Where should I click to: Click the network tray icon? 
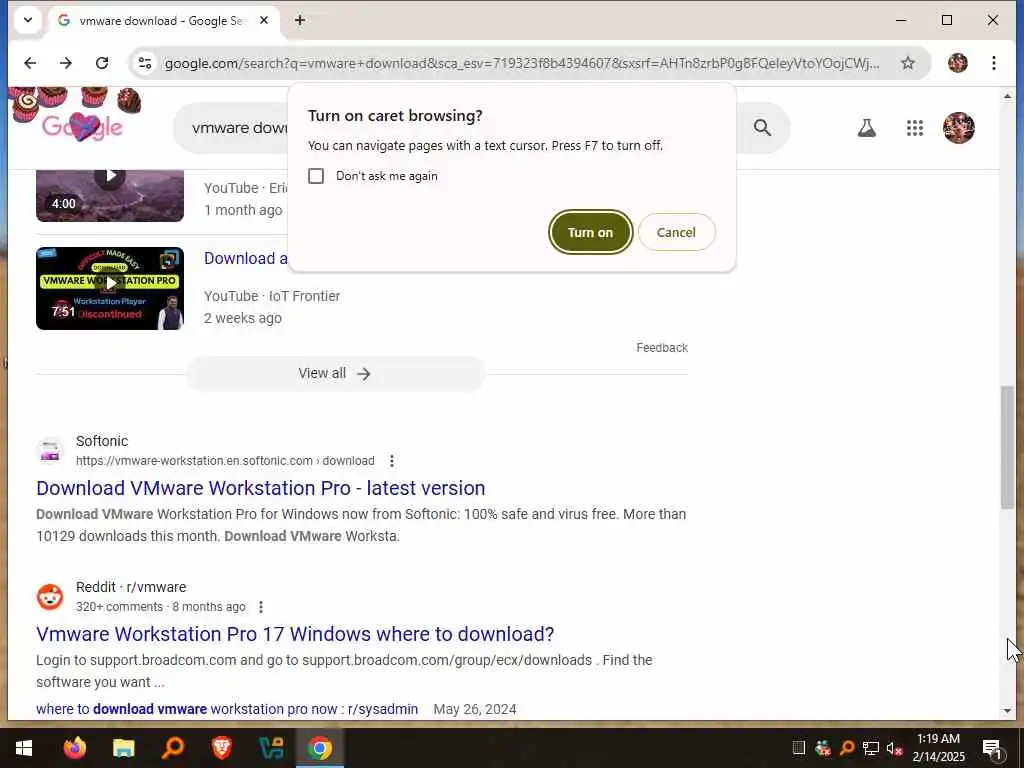point(871,748)
